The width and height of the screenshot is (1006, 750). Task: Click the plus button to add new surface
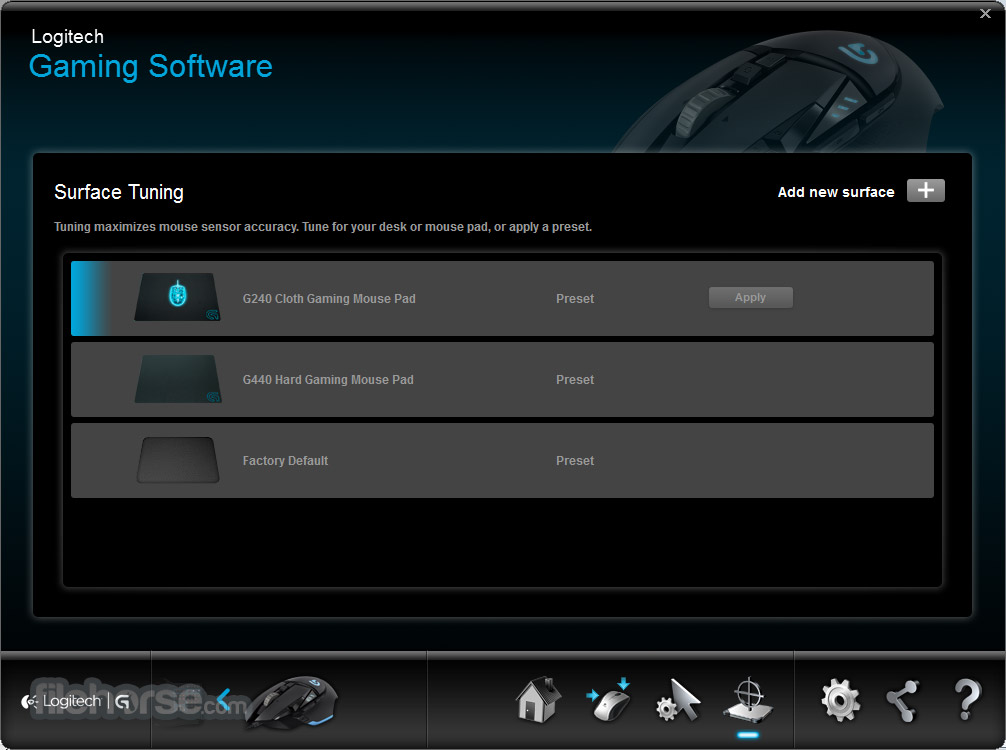coord(925,191)
